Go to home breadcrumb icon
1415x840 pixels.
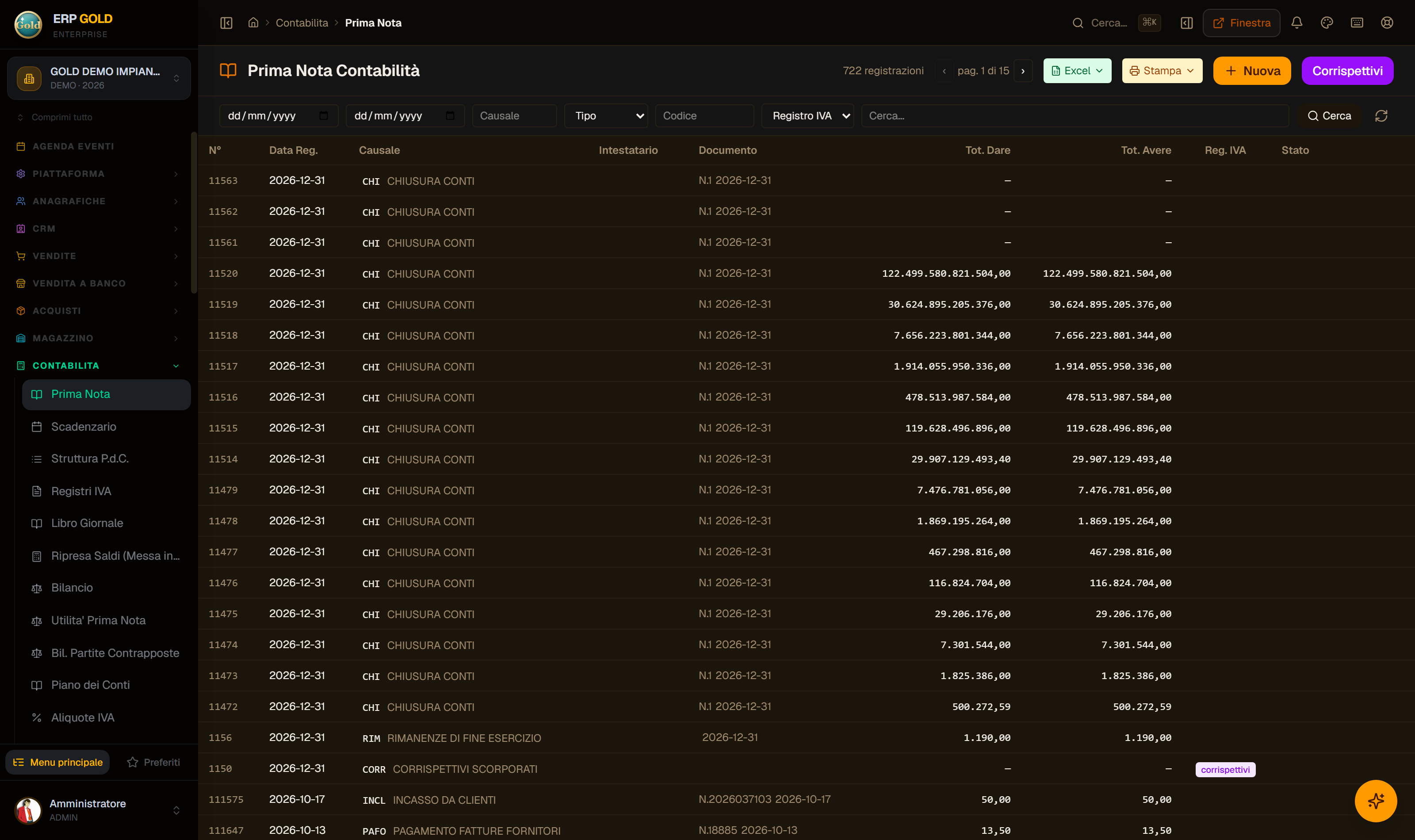pyautogui.click(x=253, y=23)
